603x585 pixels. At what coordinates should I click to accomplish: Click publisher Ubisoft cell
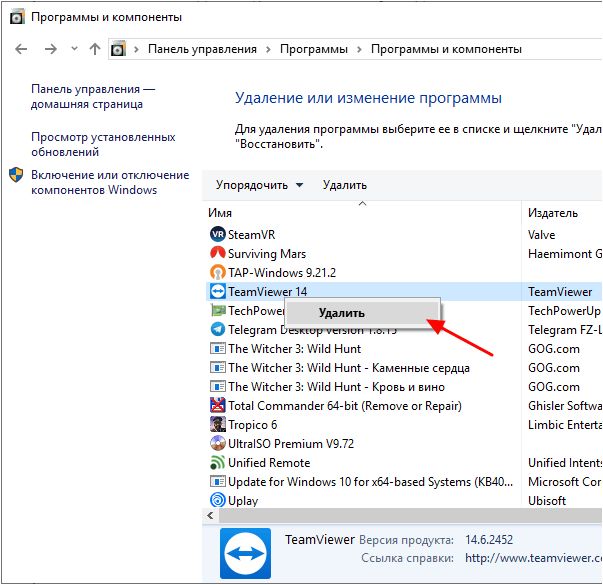[546, 501]
